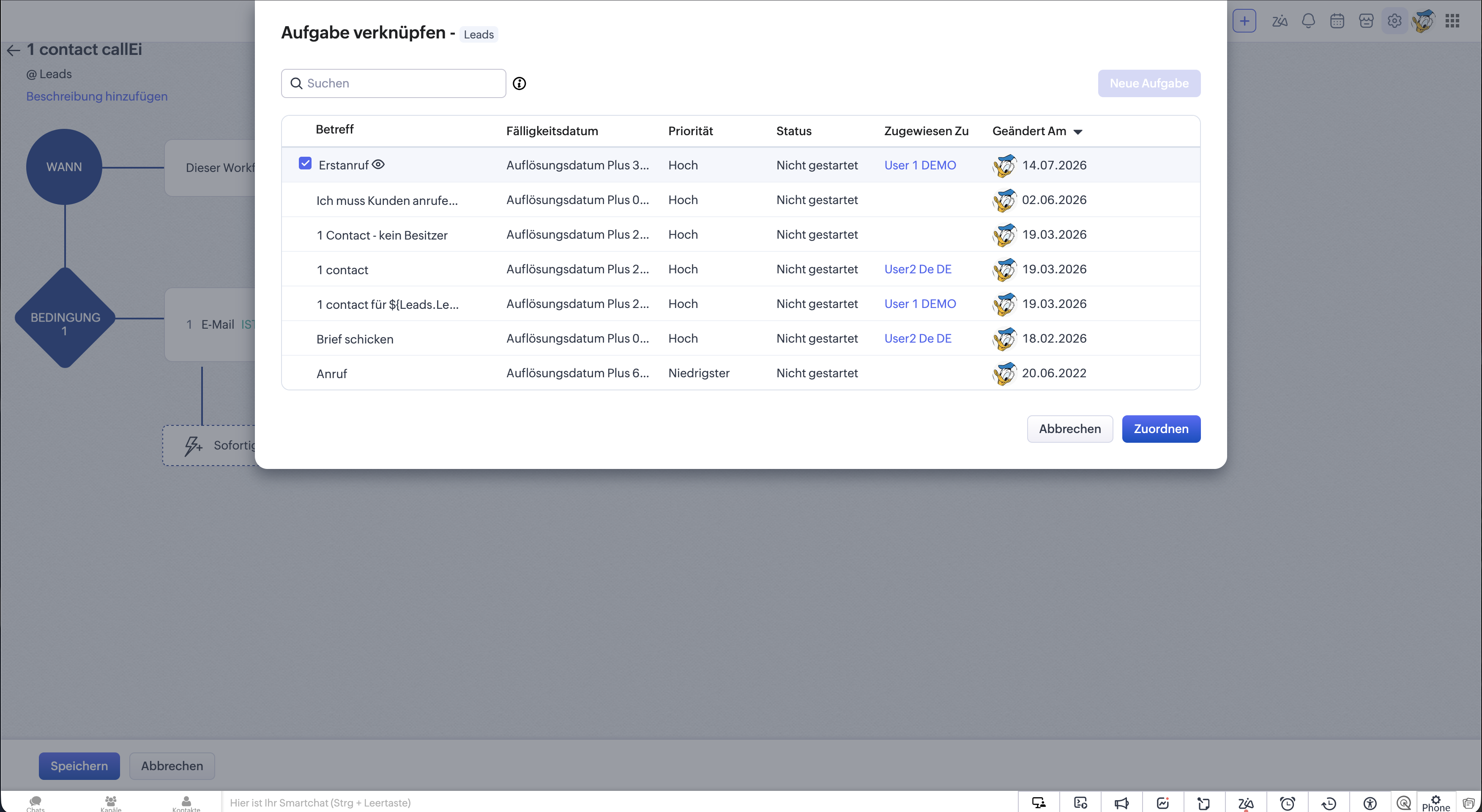Screen dimensions: 1482x812
Task: Select the BEDINGUNG 1 diamond node
Action: click(x=65, y=318)
